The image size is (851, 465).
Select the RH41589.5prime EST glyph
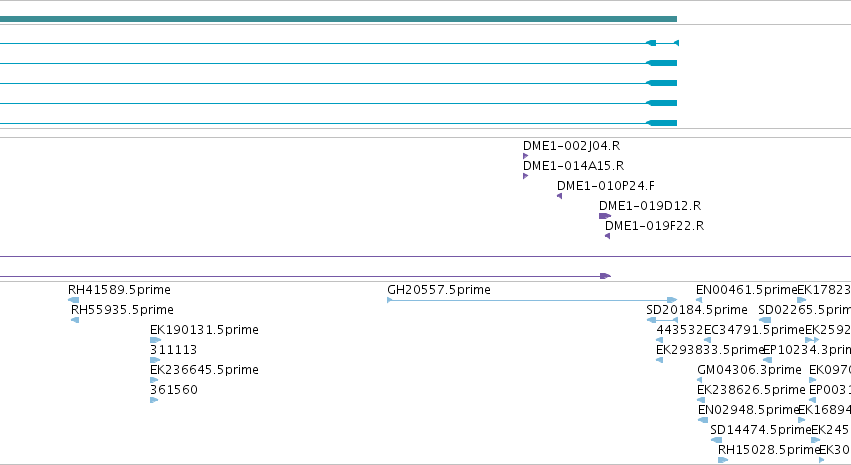point(73,300)
